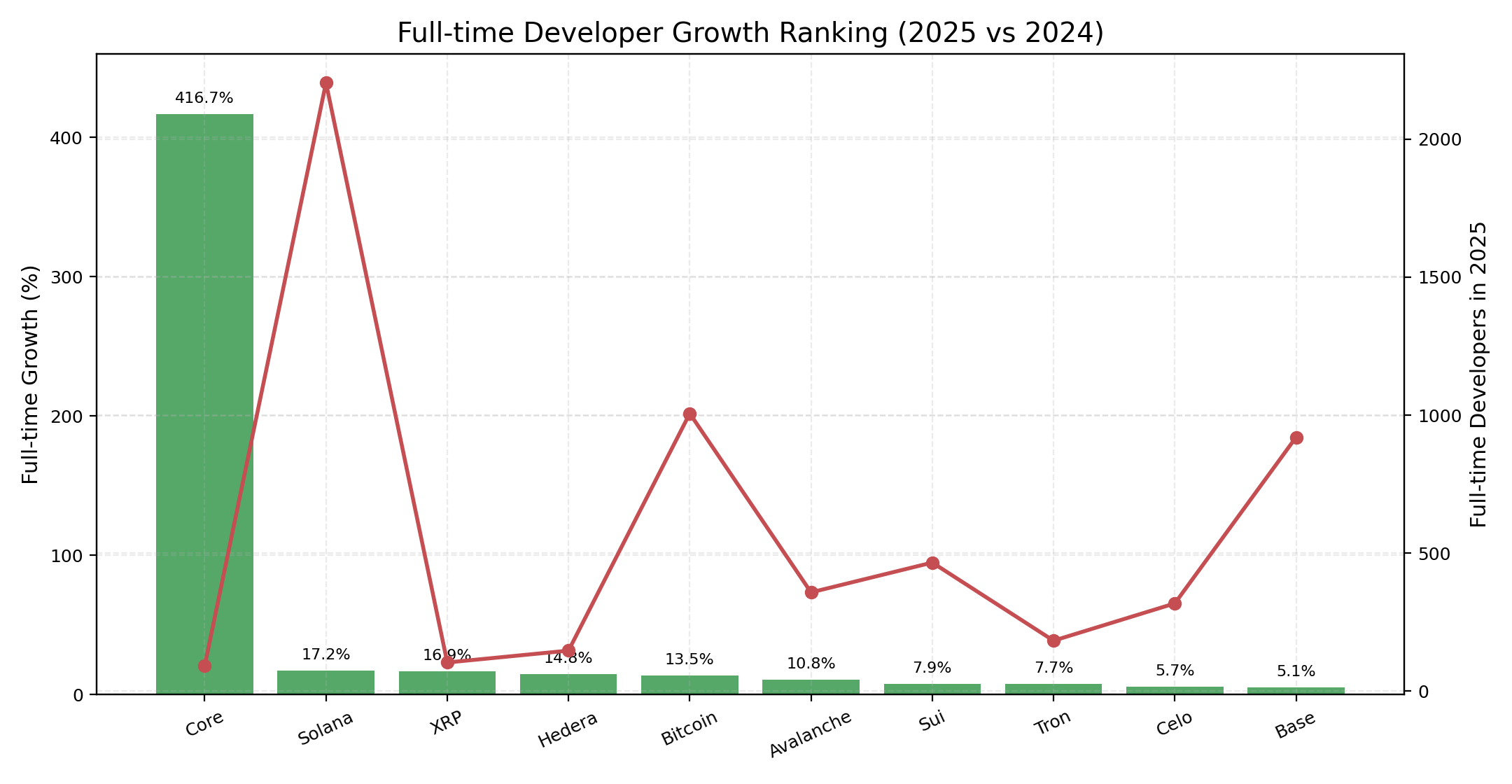Pick the '100' tick on the growth axis
Viewport: 1512px width, 784px height.
point(67,555)
